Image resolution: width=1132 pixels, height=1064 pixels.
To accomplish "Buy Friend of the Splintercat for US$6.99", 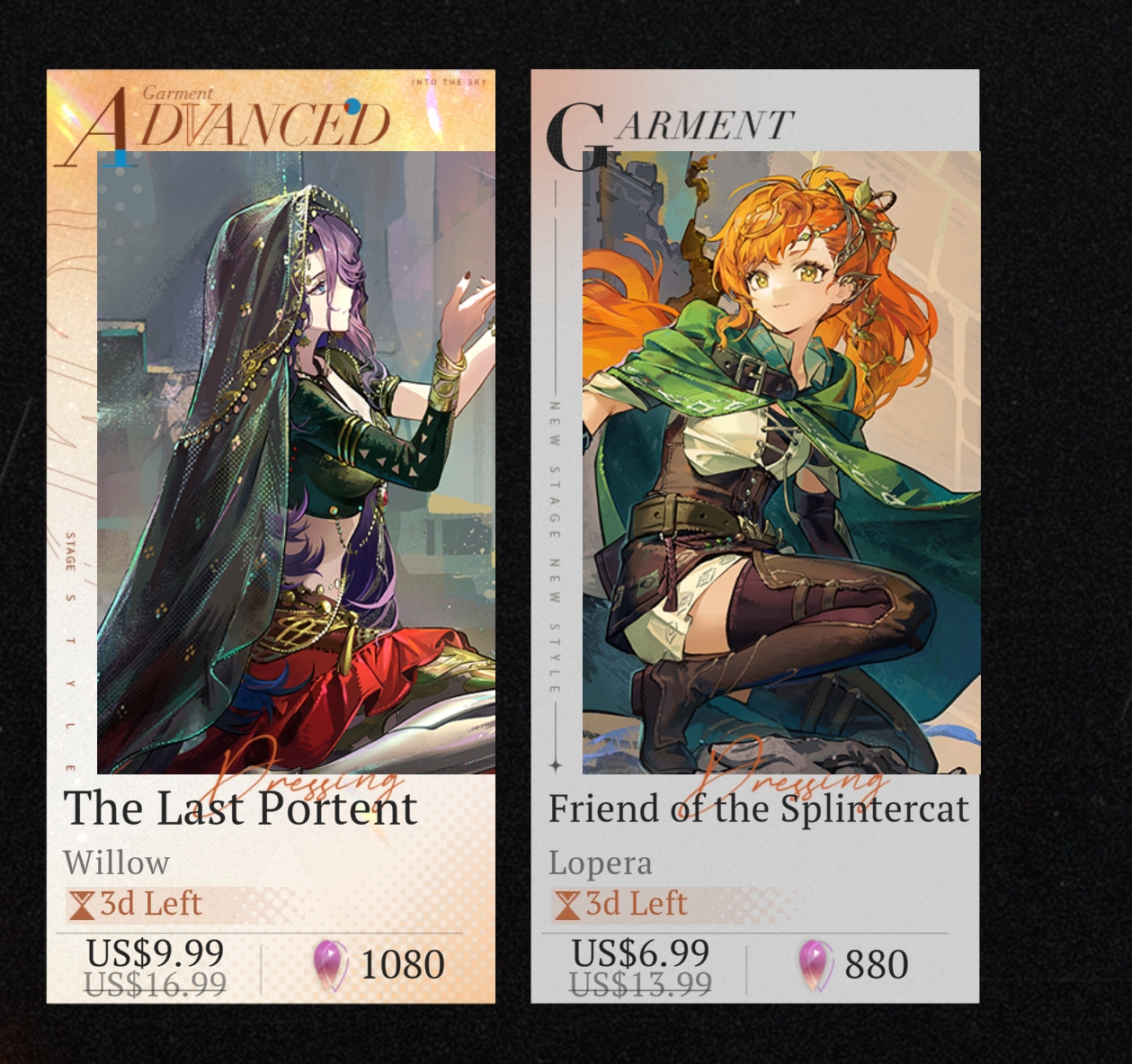I will point(640,952).
